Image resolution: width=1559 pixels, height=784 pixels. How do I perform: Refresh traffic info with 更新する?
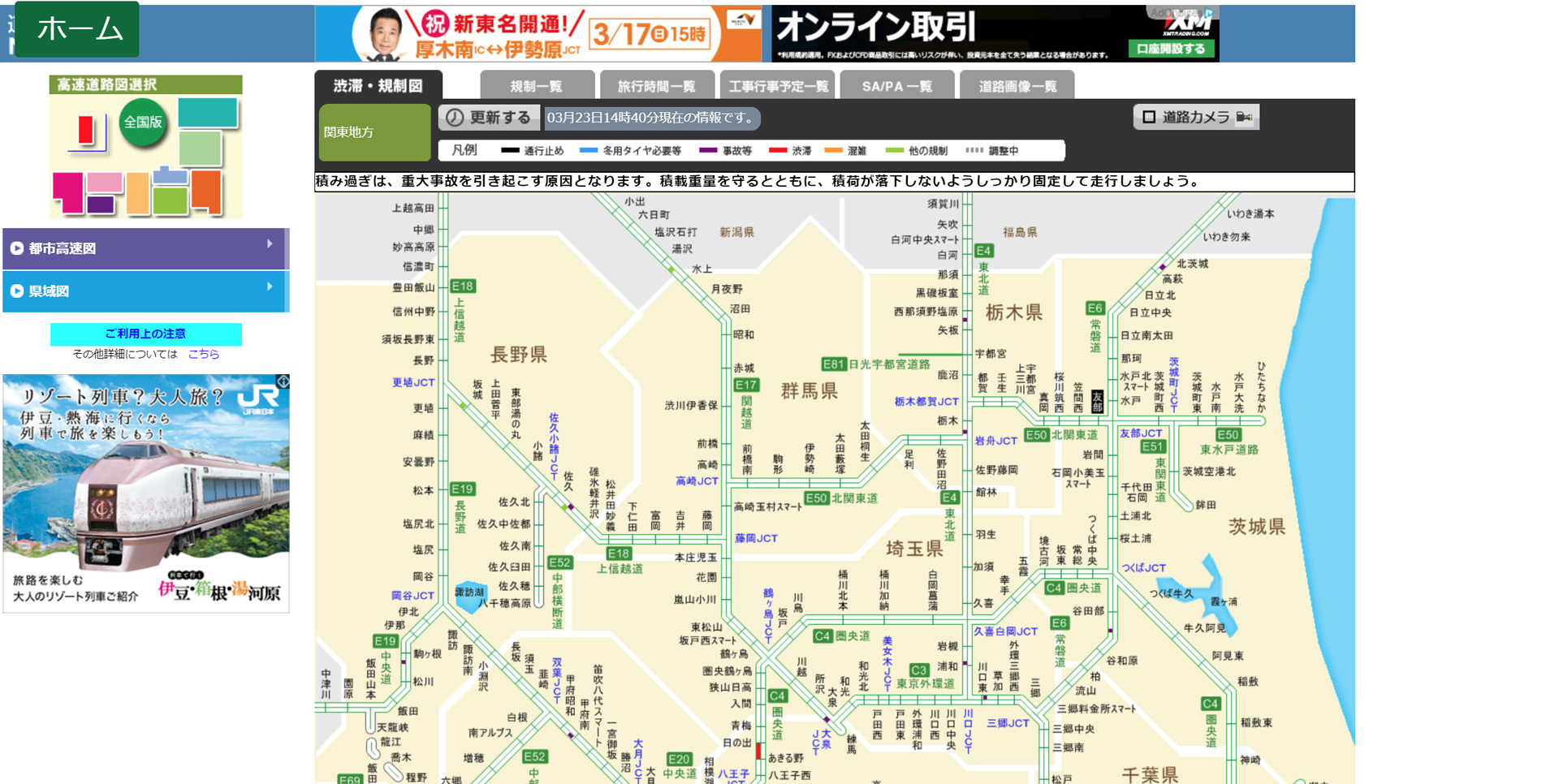[489, 118]
